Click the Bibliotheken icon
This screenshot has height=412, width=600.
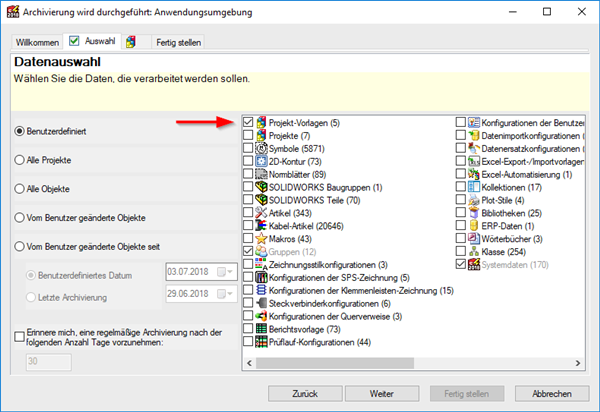click(x=474, y=213)
